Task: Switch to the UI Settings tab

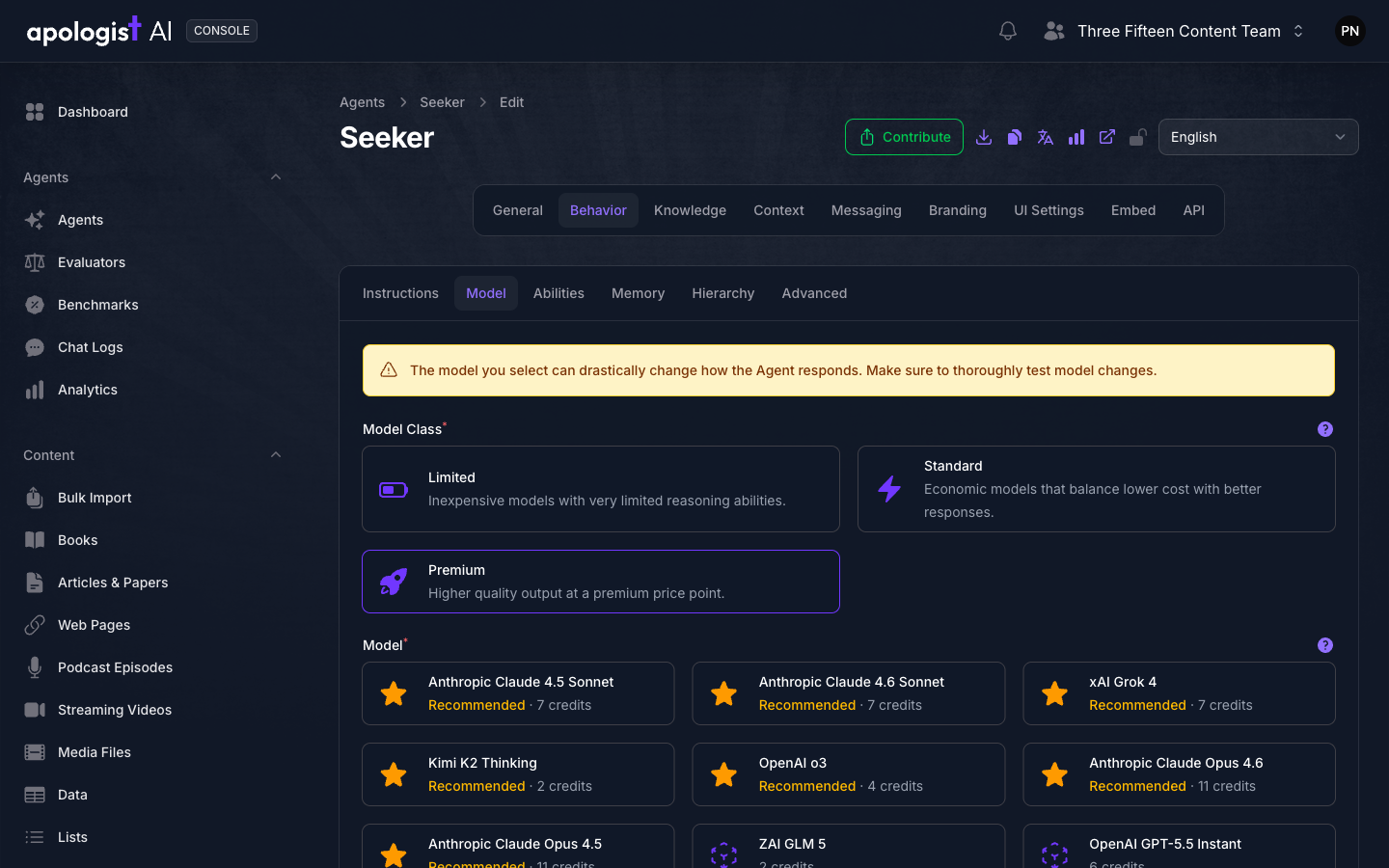Action: pos(1049,210)
